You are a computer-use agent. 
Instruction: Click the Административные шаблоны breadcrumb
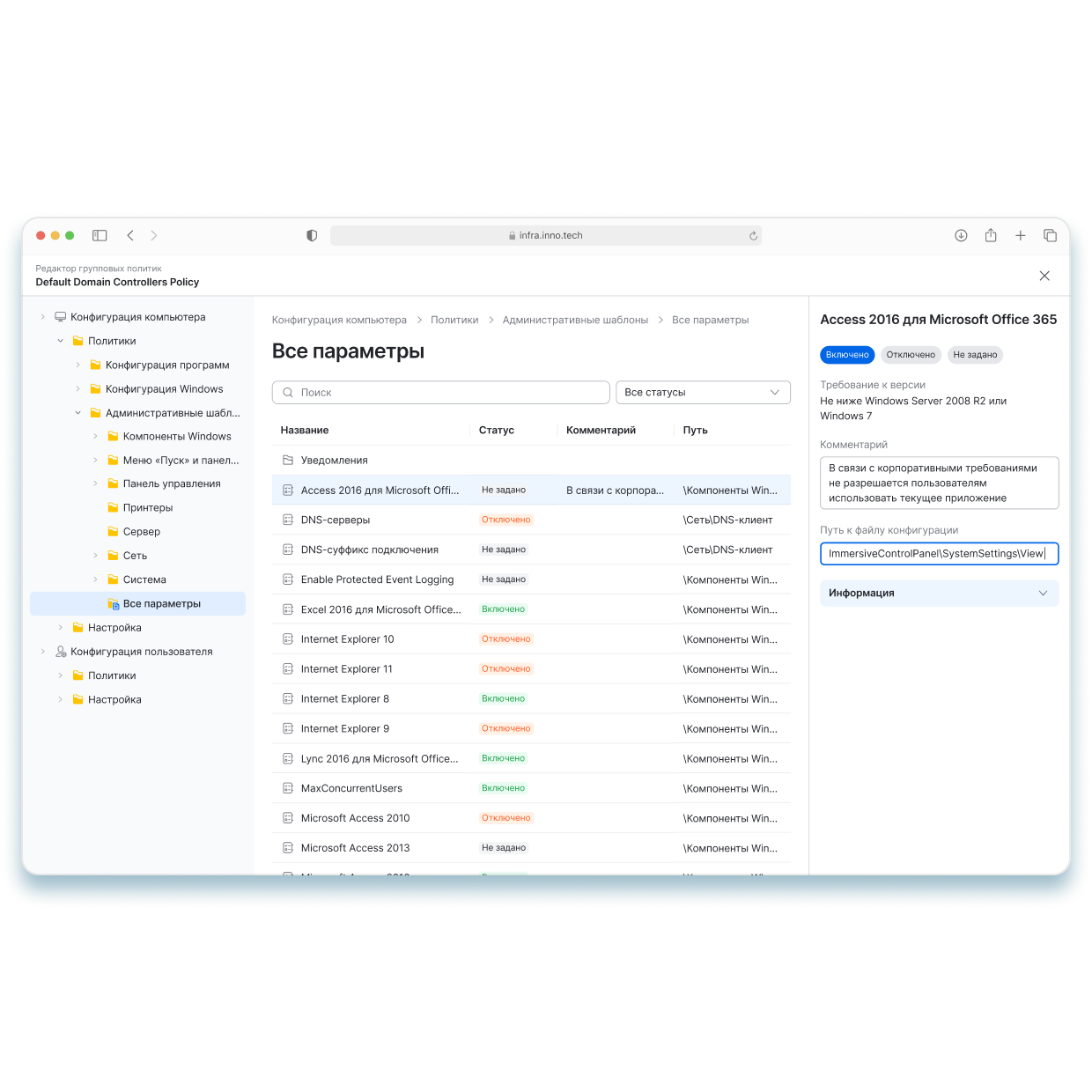[575, 321]
